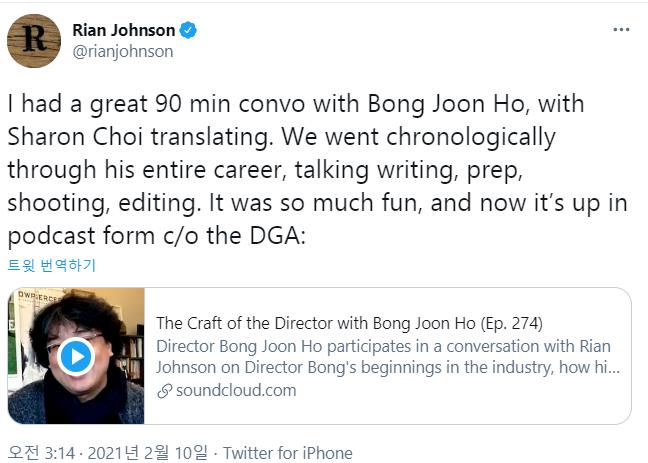Image resolution: width=648 pixels, height=463 pixels.
Task: Open the tweet timestamp 오전 3:14
Action: tap(41, 453)
